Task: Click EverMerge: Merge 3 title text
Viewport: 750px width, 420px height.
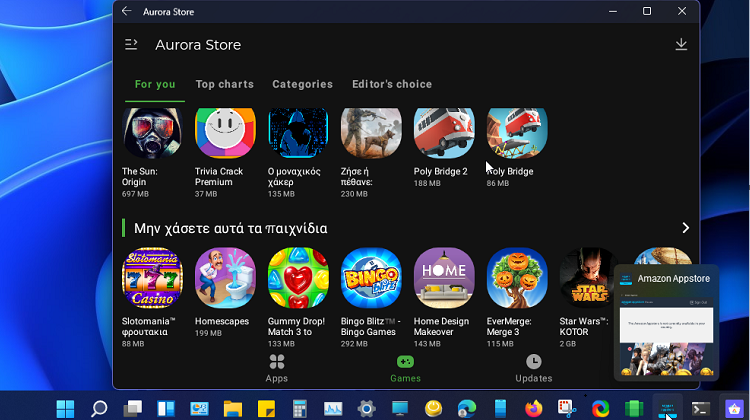Action: coord(509,327)
